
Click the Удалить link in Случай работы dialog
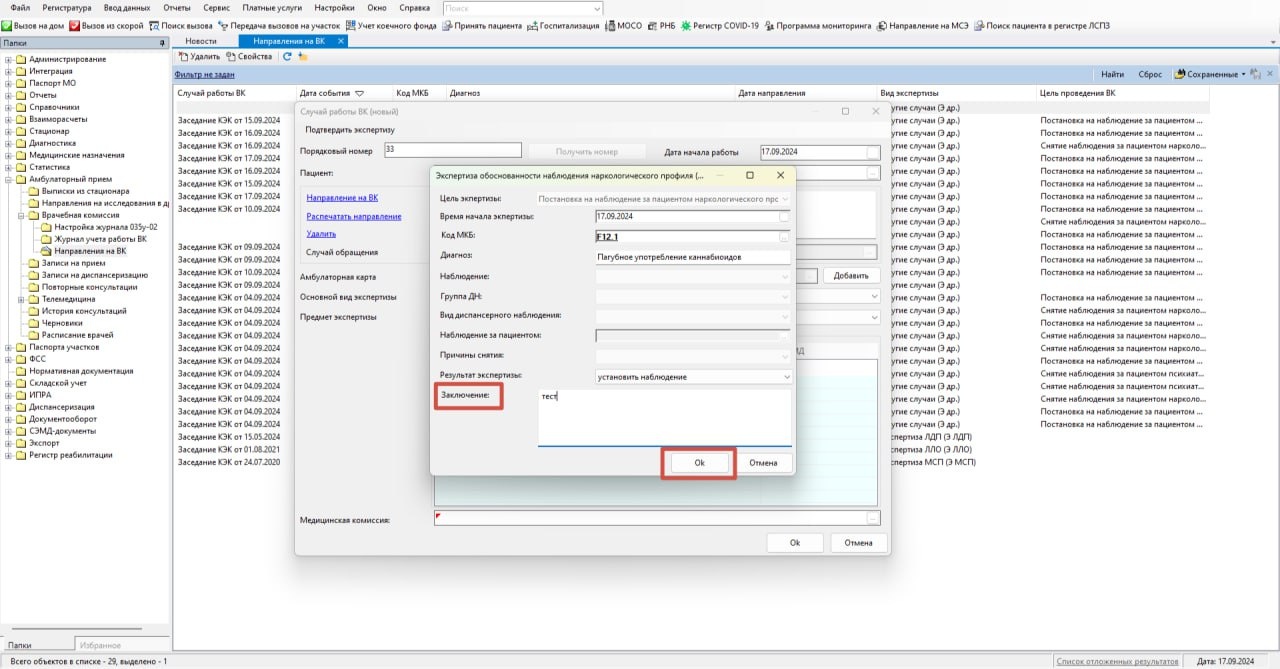coord(322,234)
